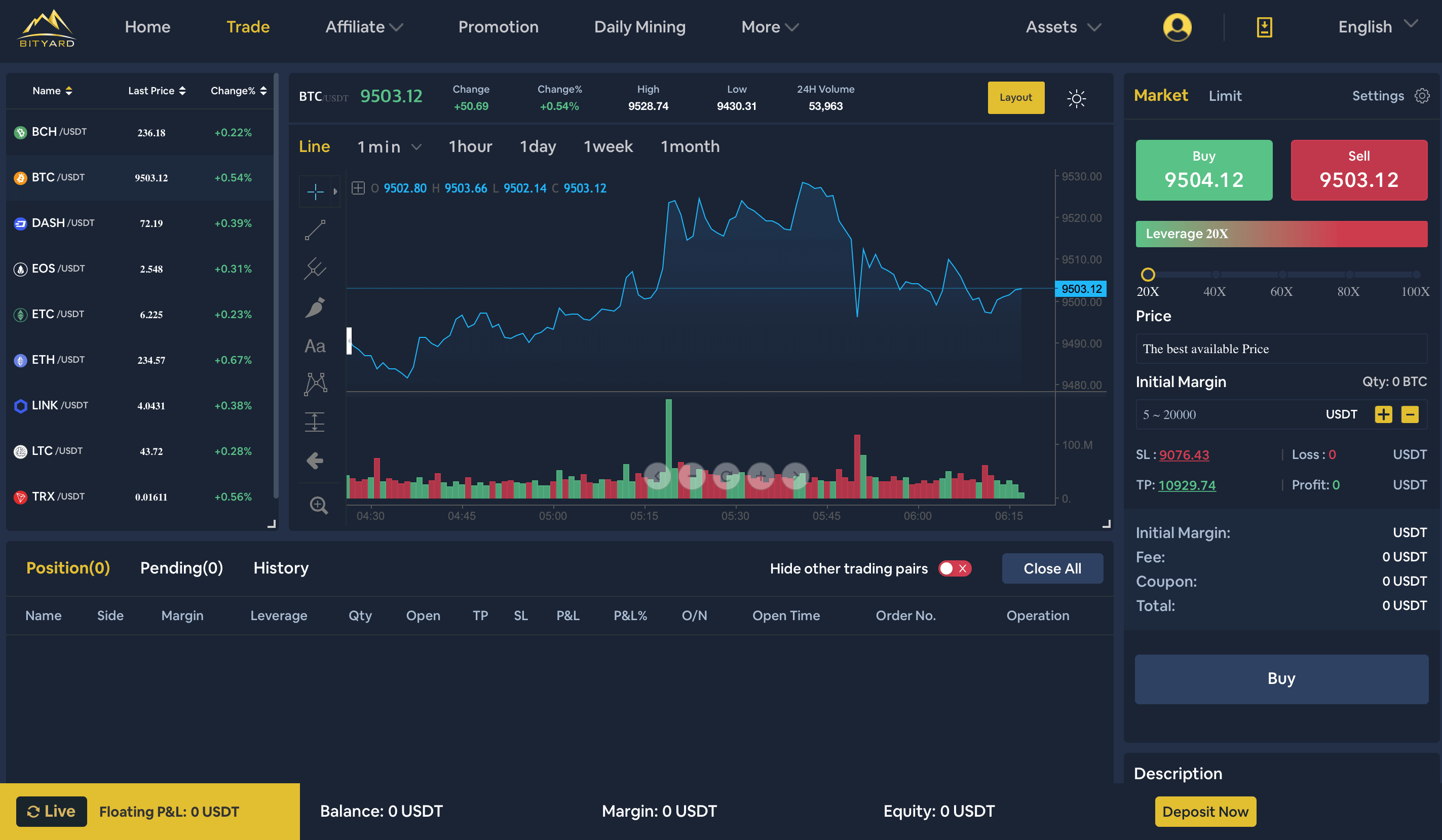
Task: Set leverage slider to 40X
Action: [1215, 275]
